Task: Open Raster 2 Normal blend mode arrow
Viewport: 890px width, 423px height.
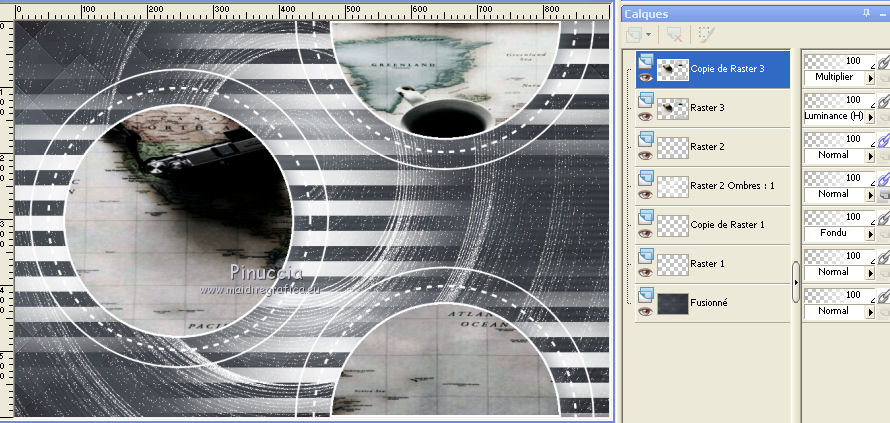Action: click(870, 156)
